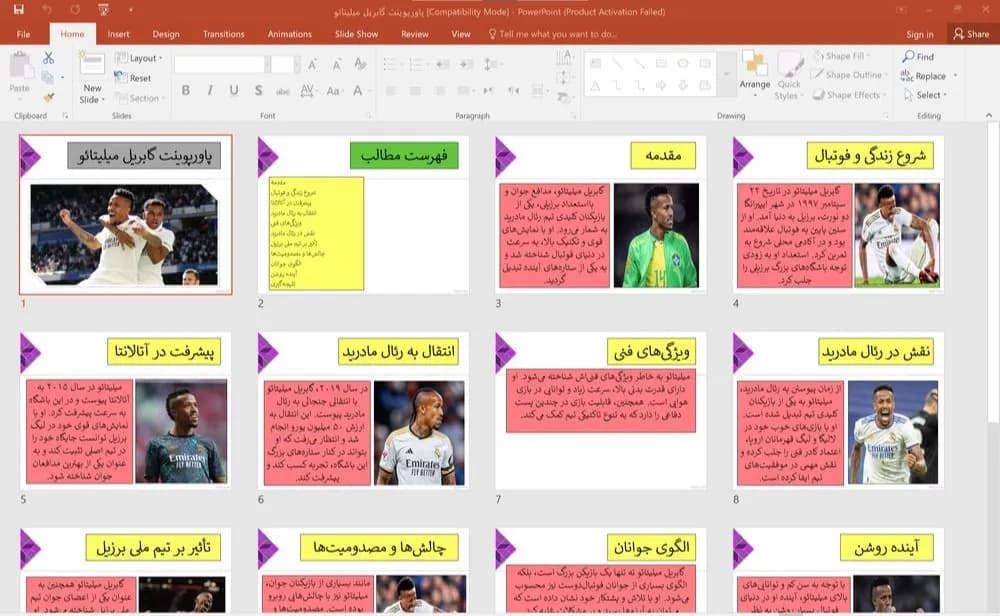This screenshot has height=616, width=1000.
Task: Click the Cut scissors icon
Action: (48, 57)
